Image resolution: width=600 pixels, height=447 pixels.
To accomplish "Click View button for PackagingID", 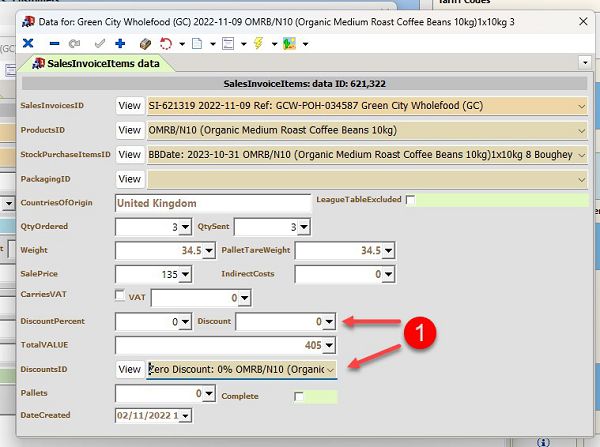I will (130, 179).
